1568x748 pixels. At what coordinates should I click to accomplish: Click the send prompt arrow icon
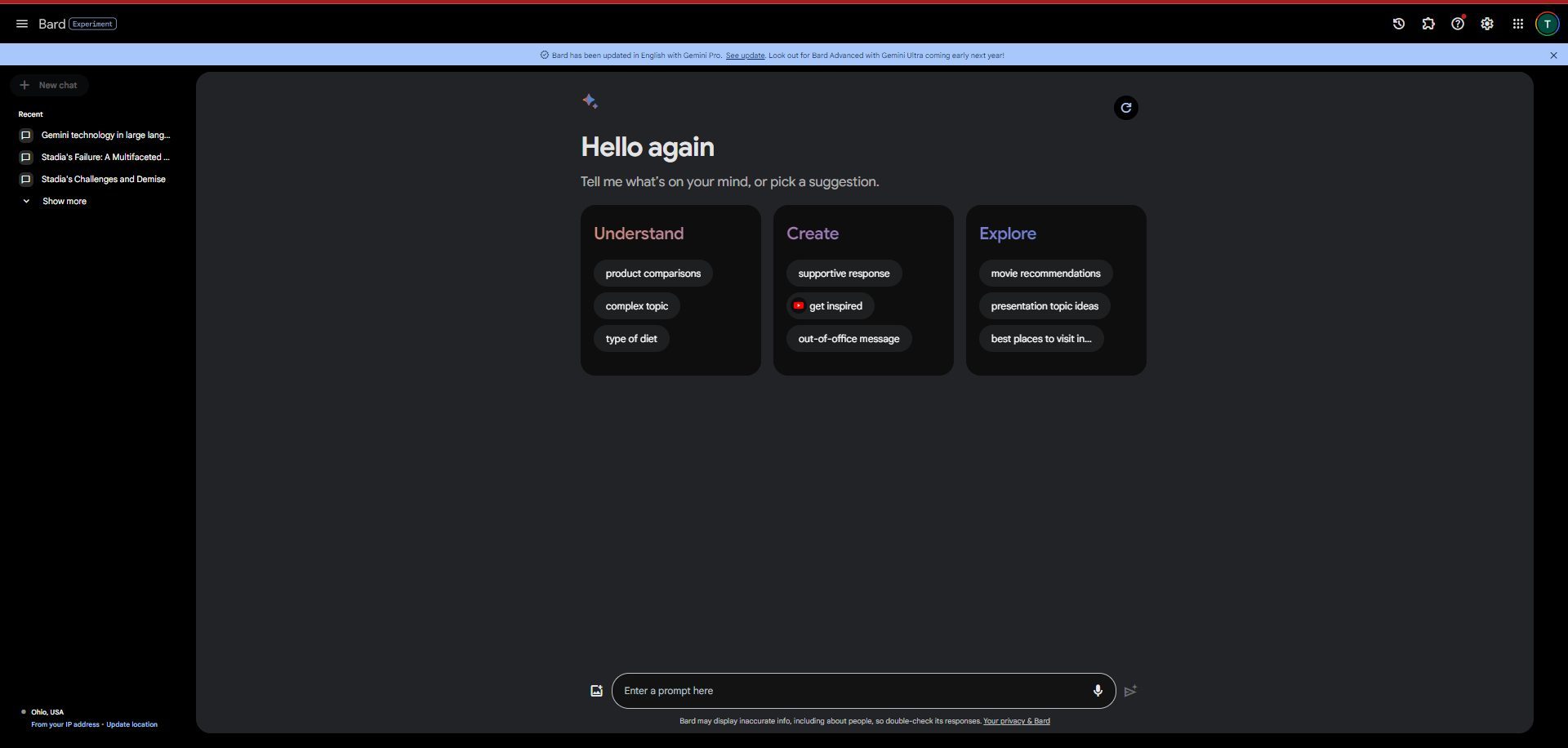1130,691
